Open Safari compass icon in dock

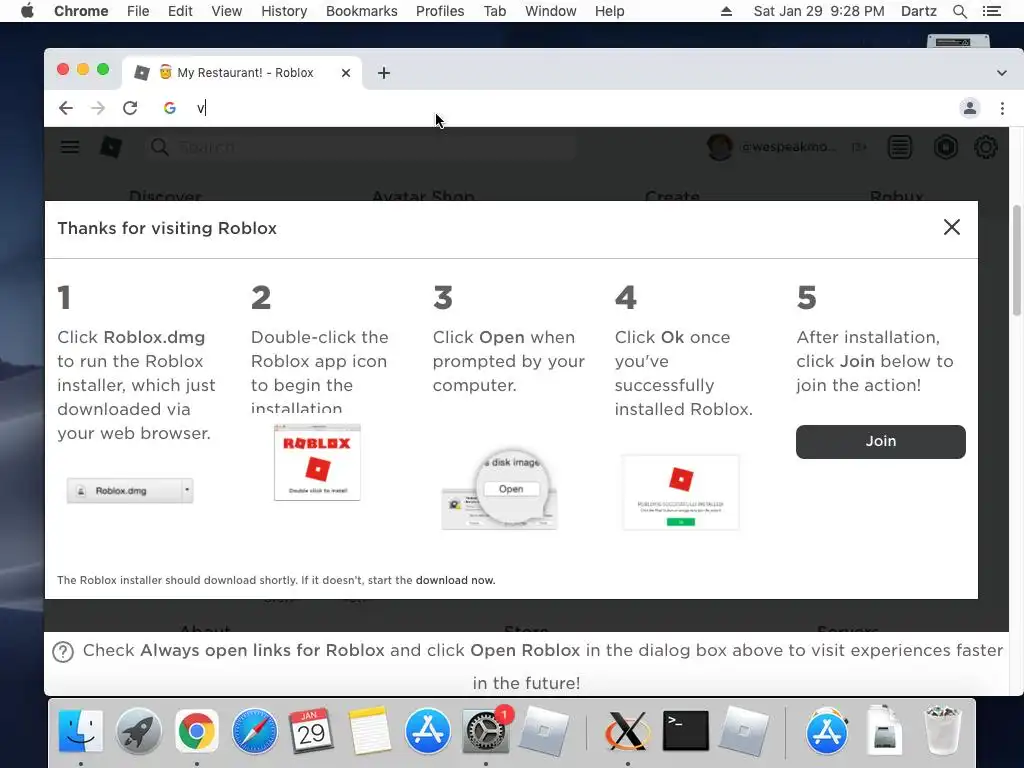click(x=254, y=731)
